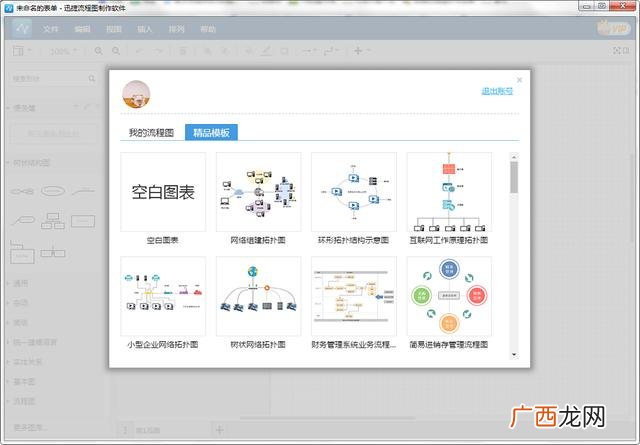Open the insert plus dropdown
640x445 pixels.
click(362, 51)
